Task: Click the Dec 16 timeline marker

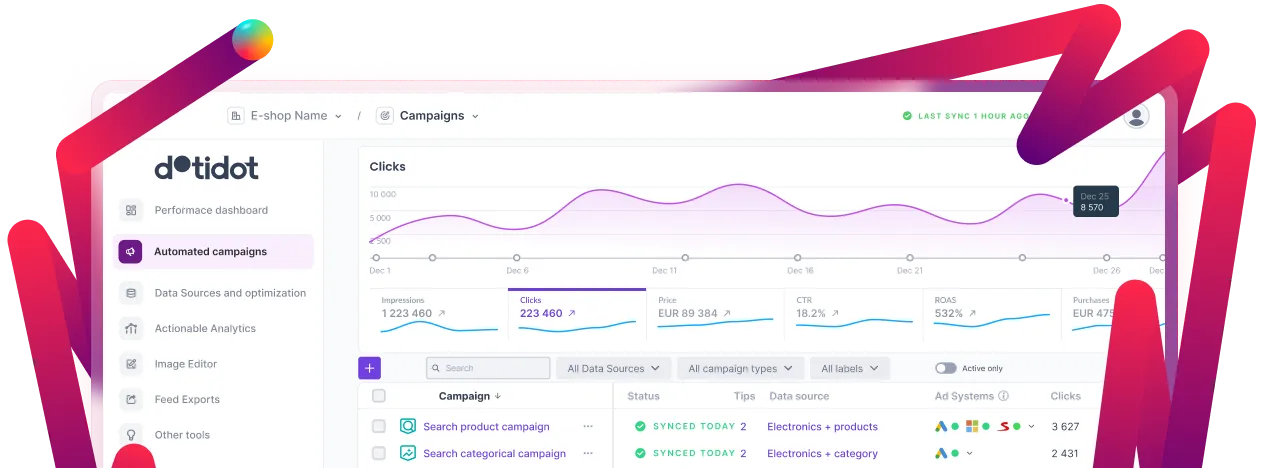Action: click(798, 258)
